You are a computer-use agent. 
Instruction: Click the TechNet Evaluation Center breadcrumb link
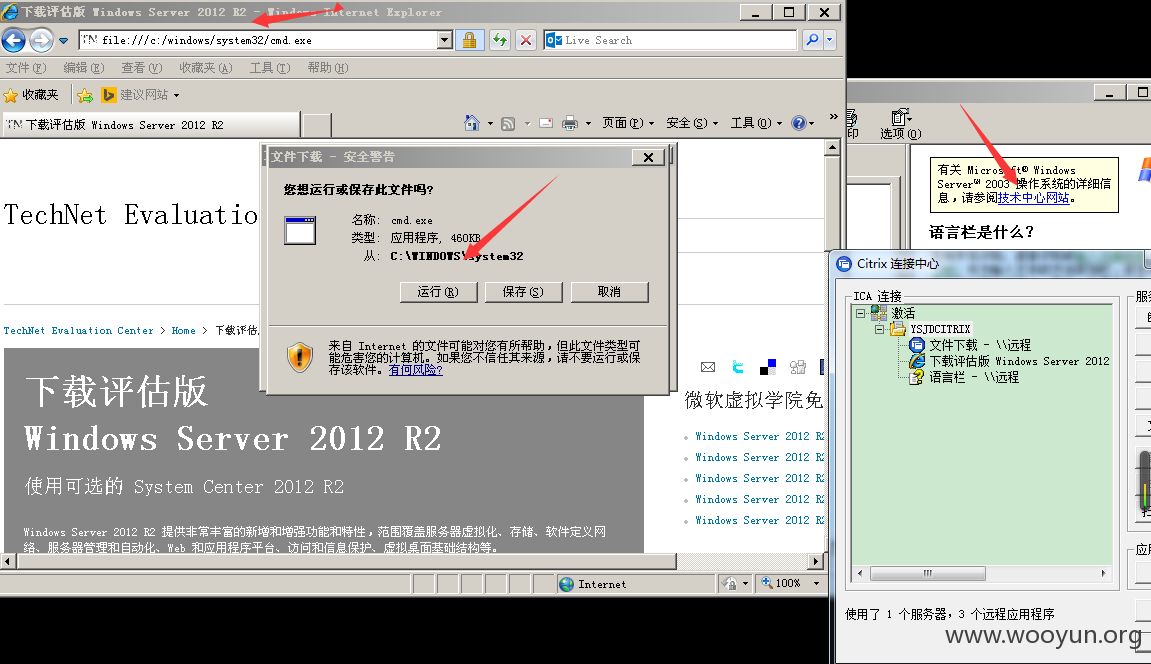[79, 331]
